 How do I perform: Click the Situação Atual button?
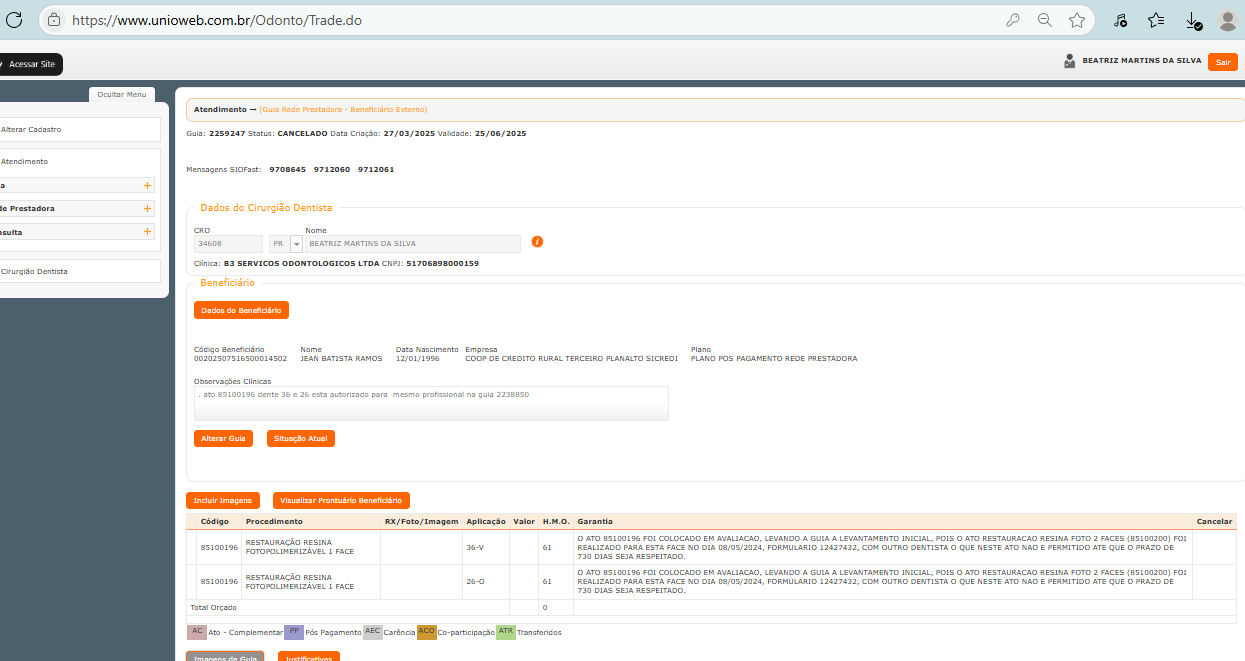point(300,439)
